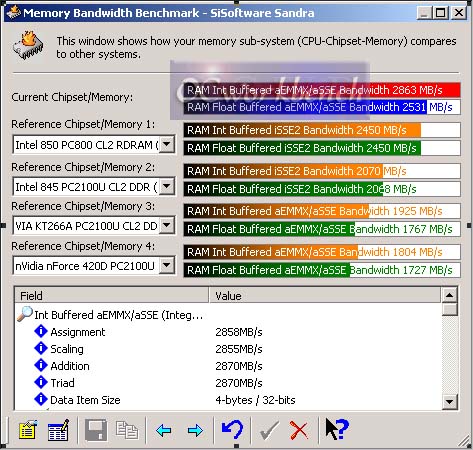473x450 pixels.
Task: Click the RAM Int Buffered 1804 MB/s bar
Action: pos(322,252)
